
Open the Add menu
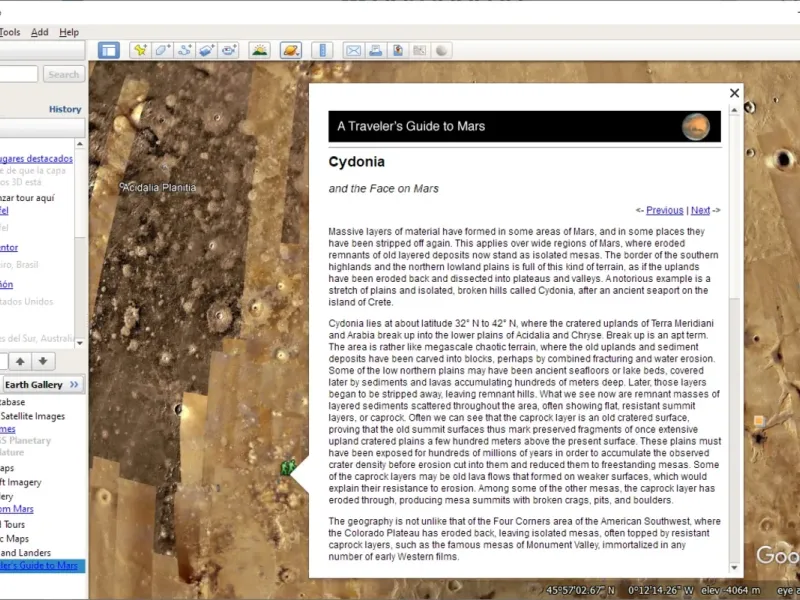[40, 32]
